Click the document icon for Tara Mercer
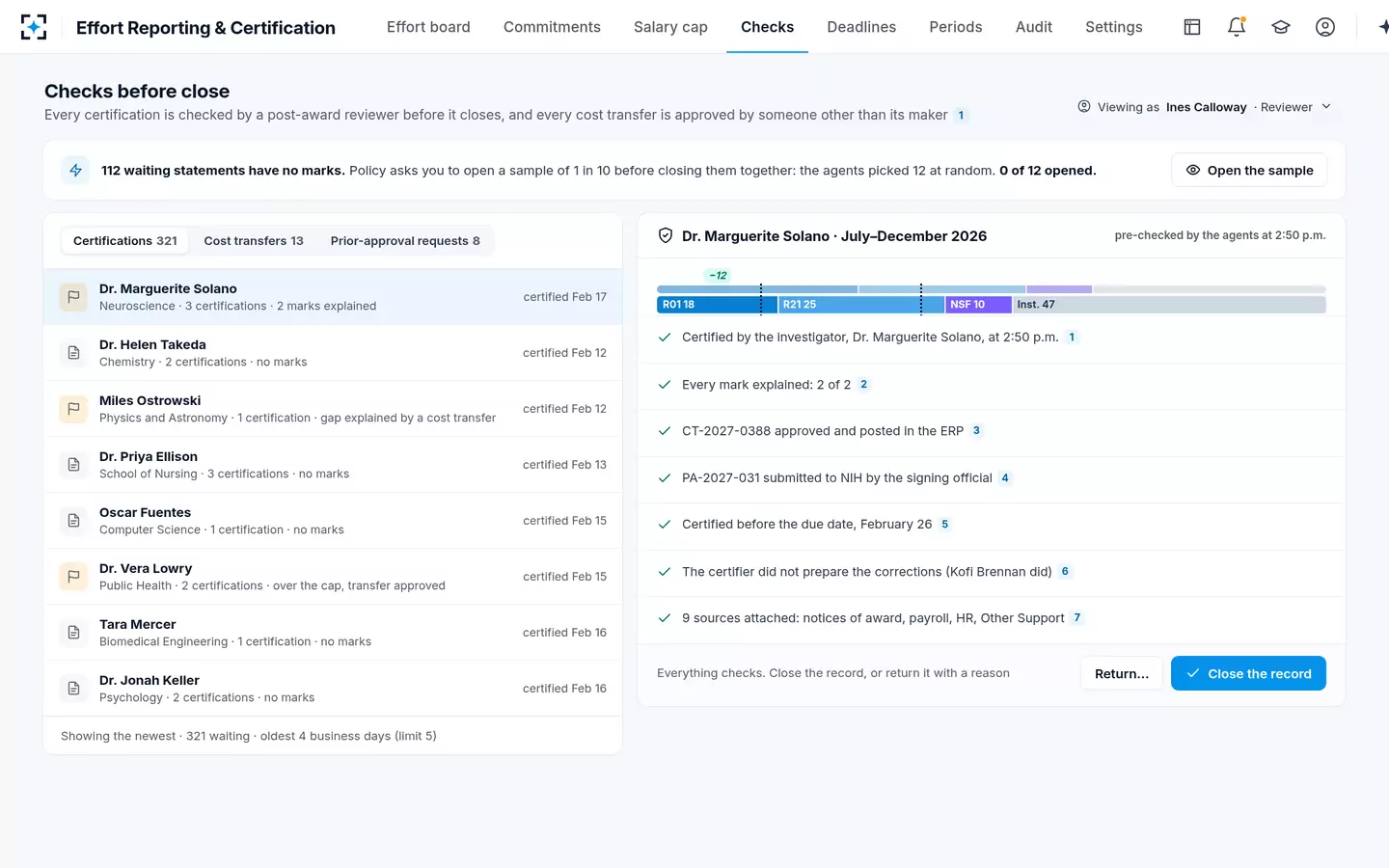This screenshot has height=868, width=1389. pyautogui.click(x=73, y=633)
